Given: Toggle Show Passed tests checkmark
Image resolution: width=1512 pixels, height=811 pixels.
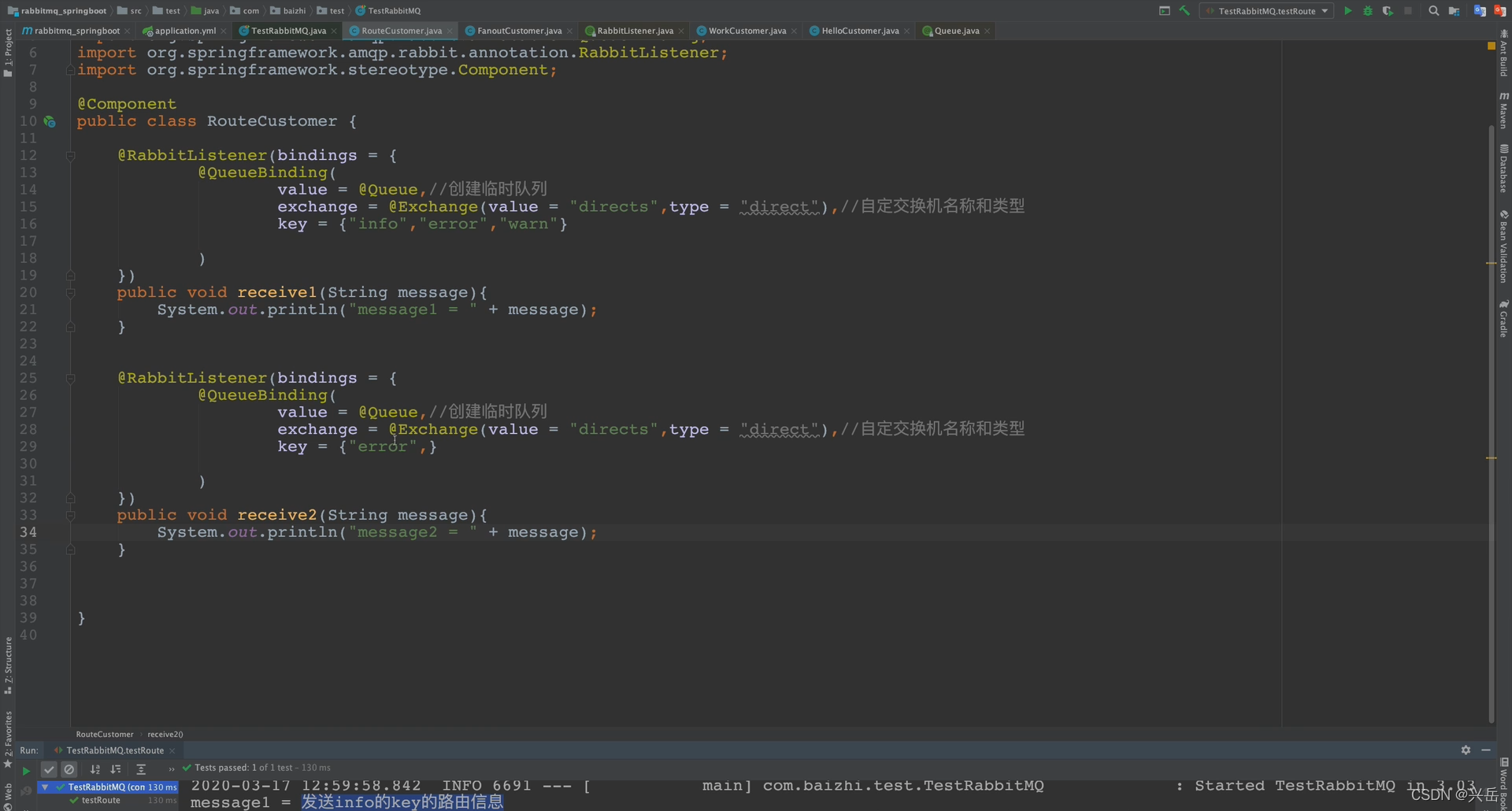Looking at the screenshot, I should coord(49,769).
